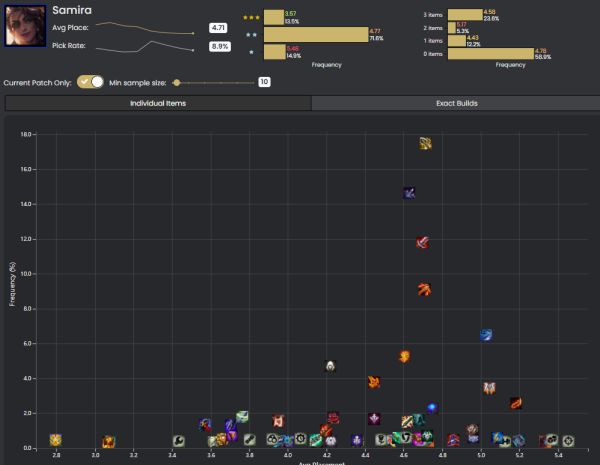Image resolution: width=600 pixels, height=465 pixels.
Task: Click the blue item icon near 6.5% frequency
Action: 486,335
